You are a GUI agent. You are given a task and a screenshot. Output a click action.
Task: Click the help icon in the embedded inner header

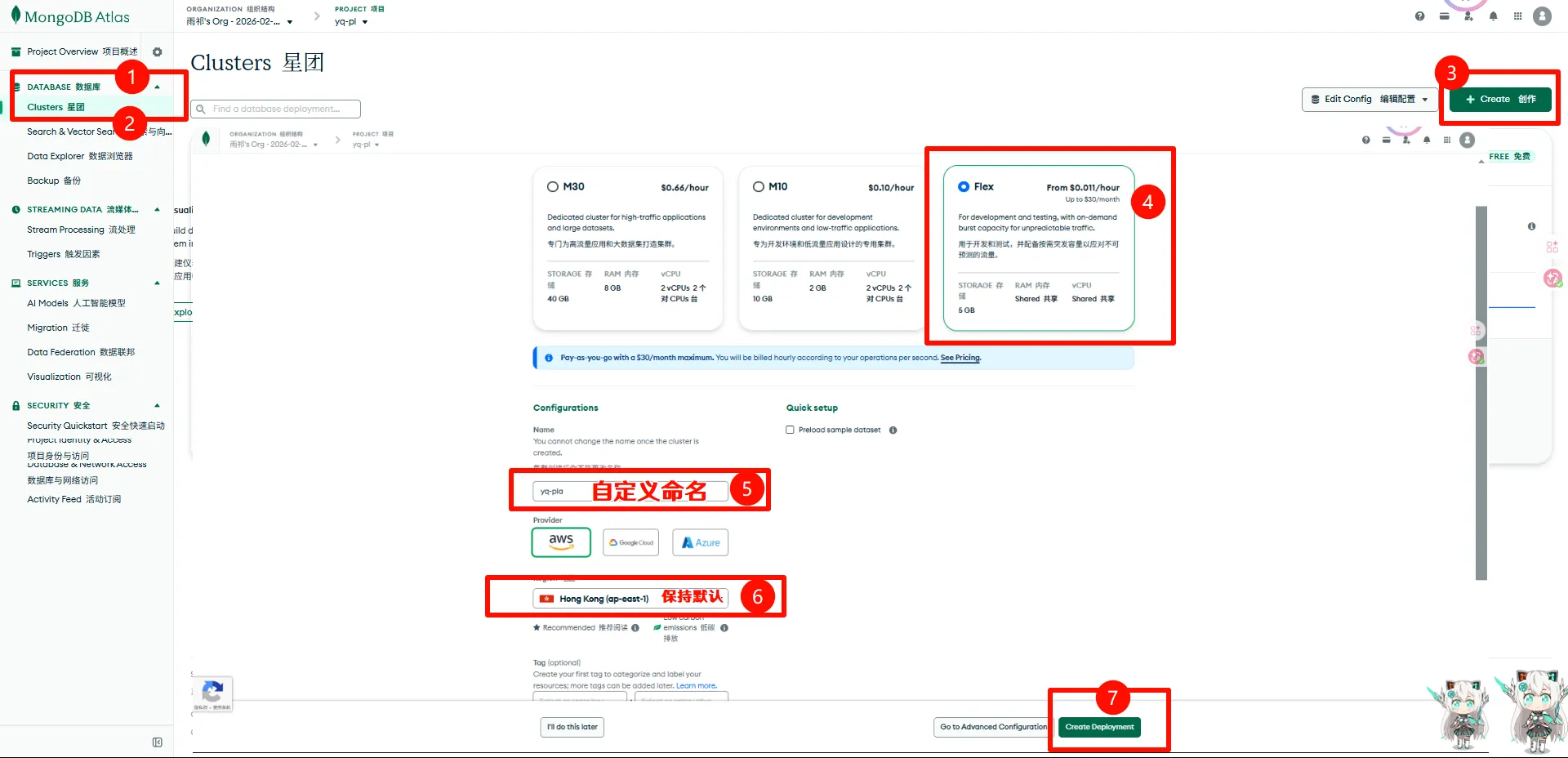point(1365,140)
